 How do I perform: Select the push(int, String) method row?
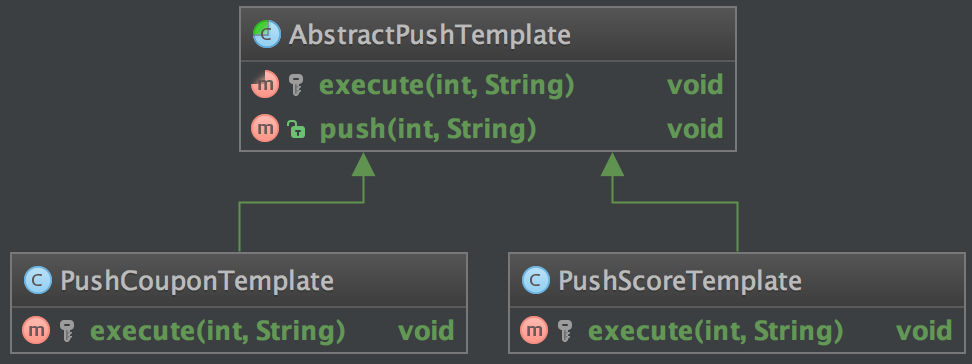point(488,129)
